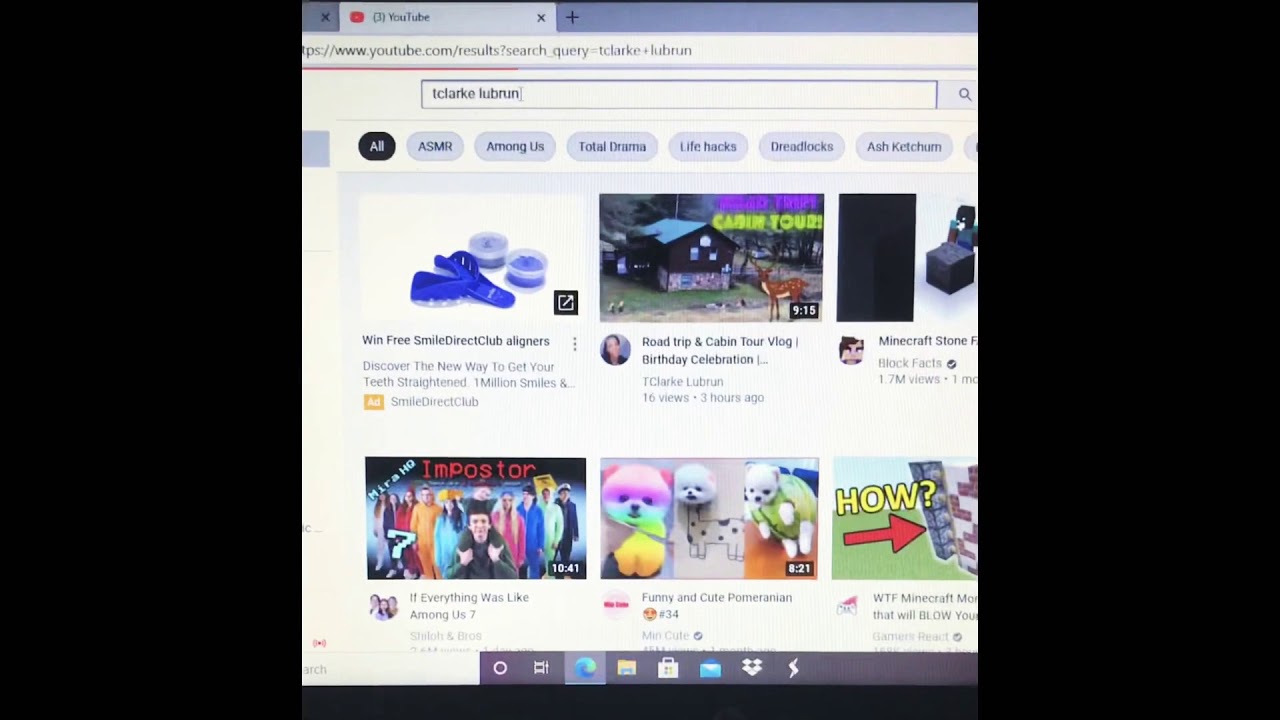Open Cortana circle in the taskbar
1280x720 pixels.
click(500, 668)
